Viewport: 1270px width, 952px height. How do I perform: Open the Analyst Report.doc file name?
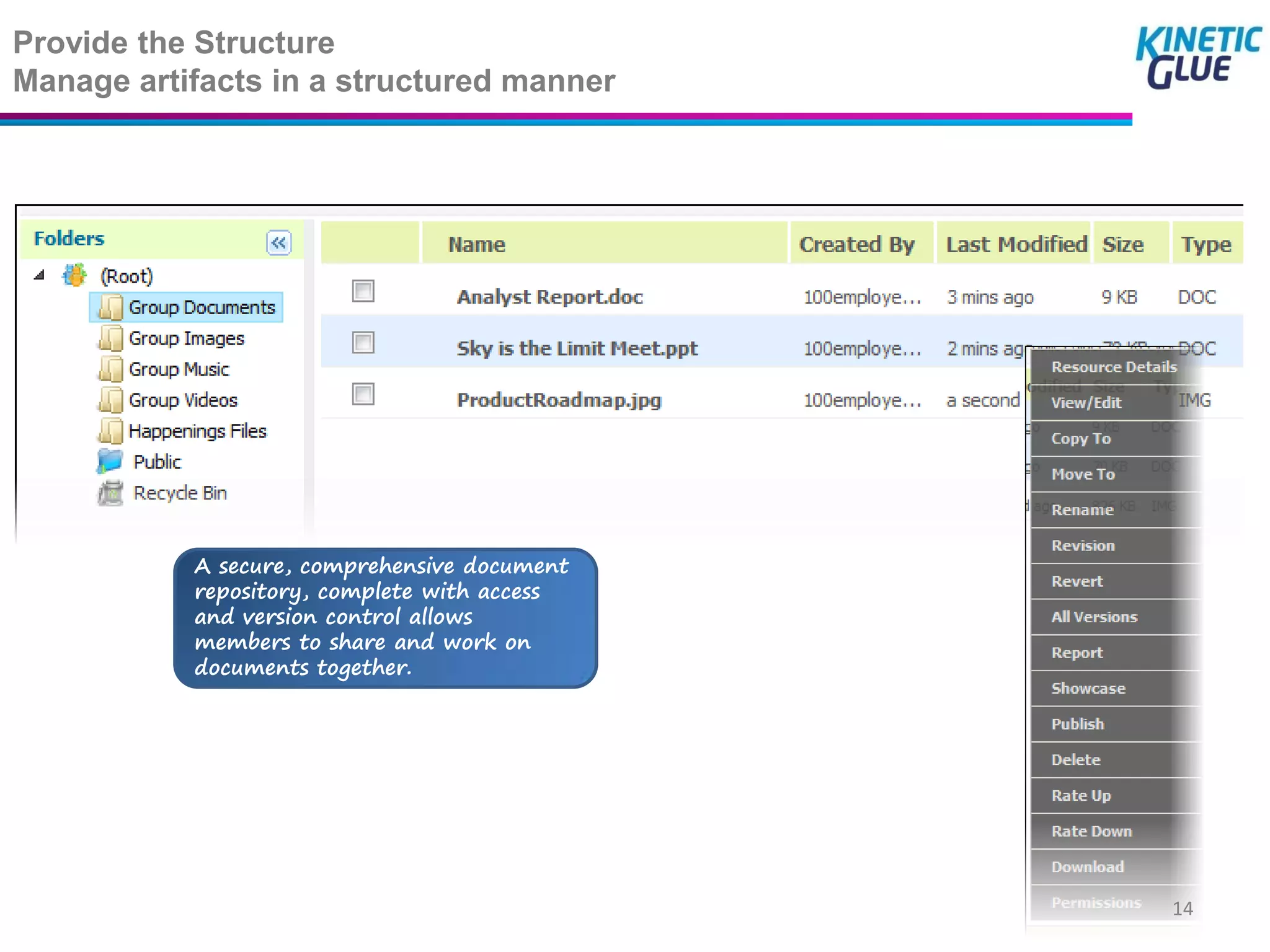coord(550,297)
